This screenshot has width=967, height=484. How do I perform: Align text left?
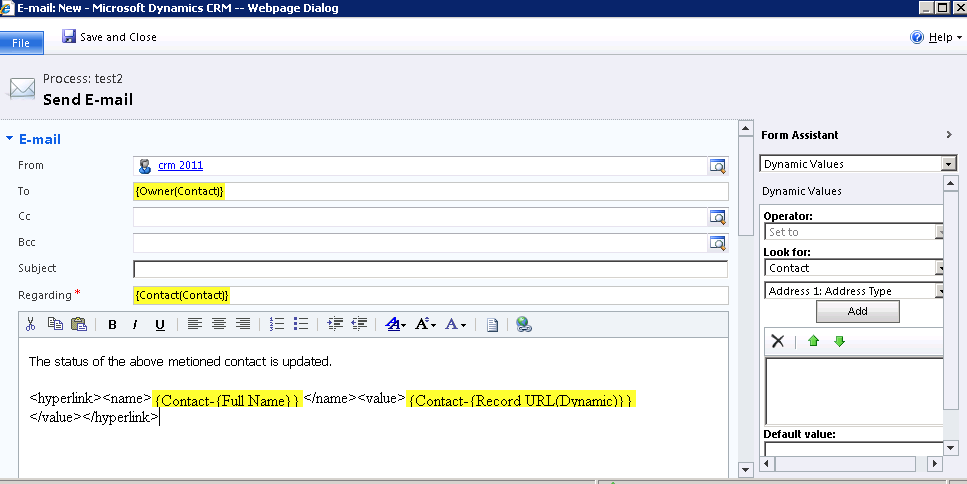pyautogui.click(x=195, y=324)
